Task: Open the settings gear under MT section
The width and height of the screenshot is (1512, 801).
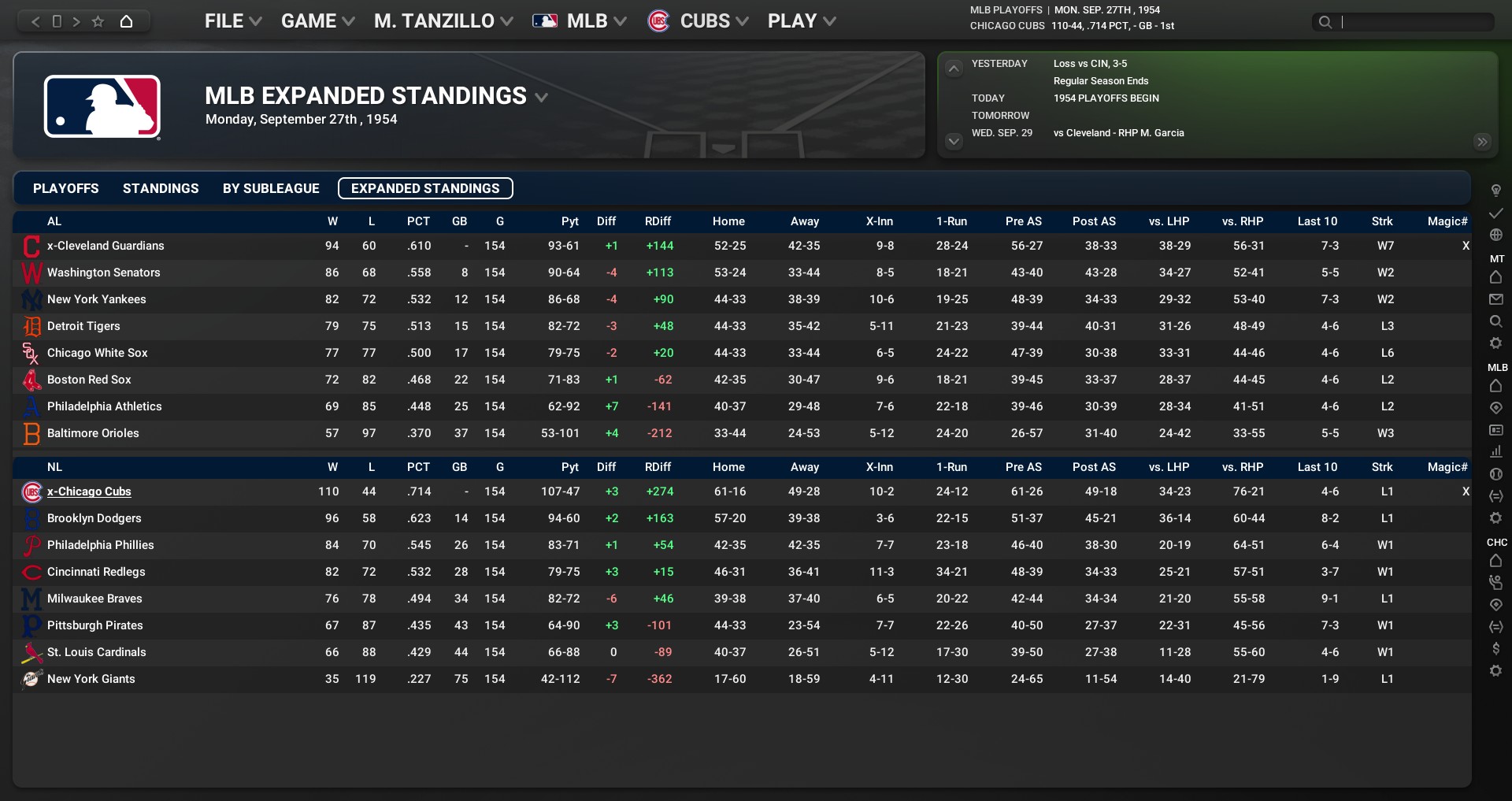Action: click(x=1495, y=343)
